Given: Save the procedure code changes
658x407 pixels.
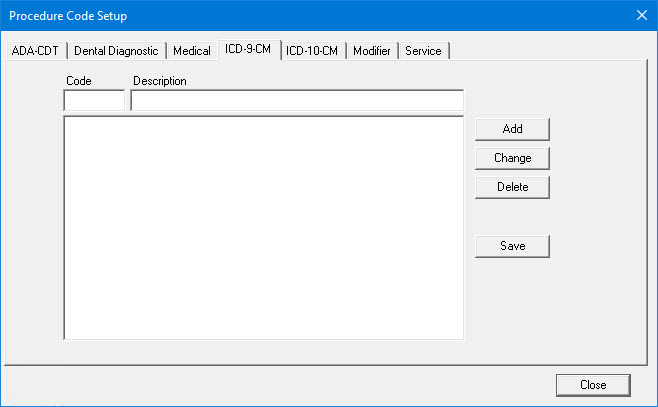Looking at the screenshot, I should coord(512,246).
